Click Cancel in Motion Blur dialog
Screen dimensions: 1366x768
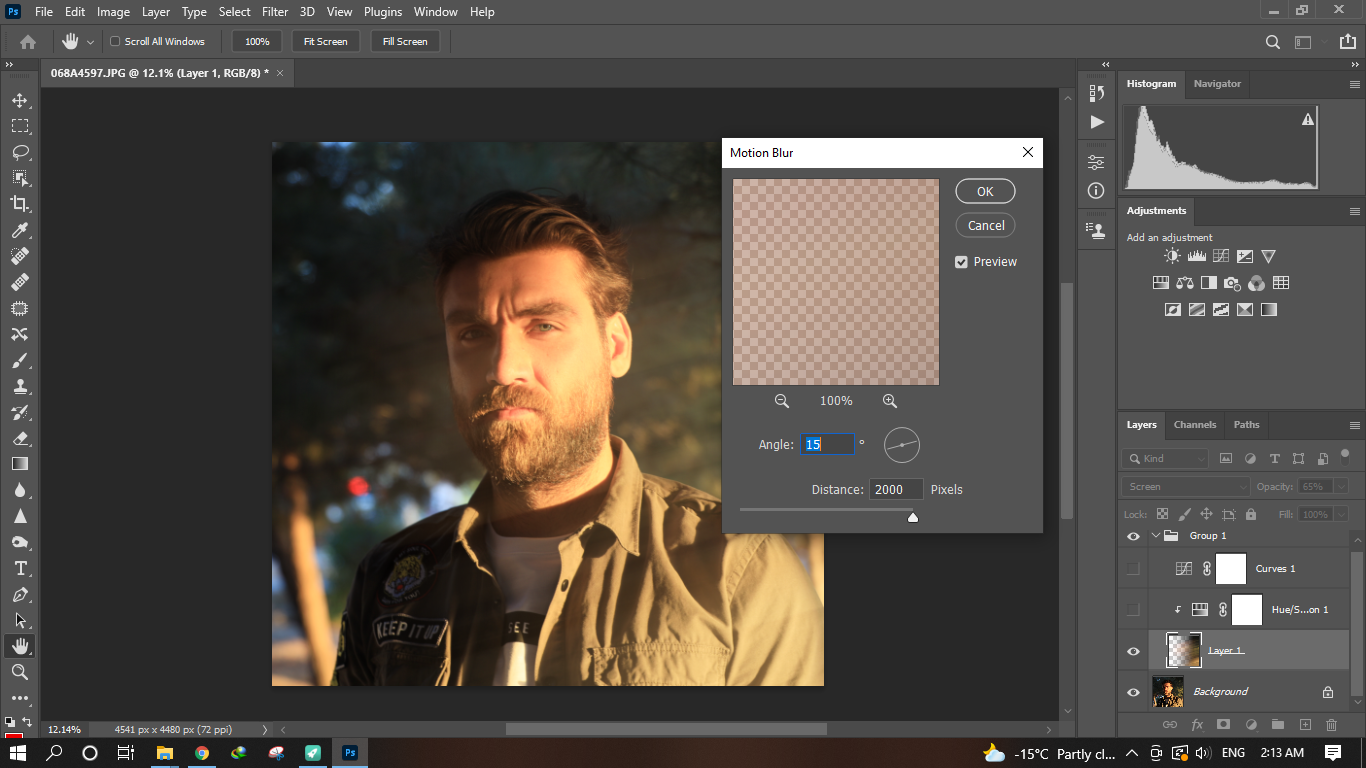point(985,226)
